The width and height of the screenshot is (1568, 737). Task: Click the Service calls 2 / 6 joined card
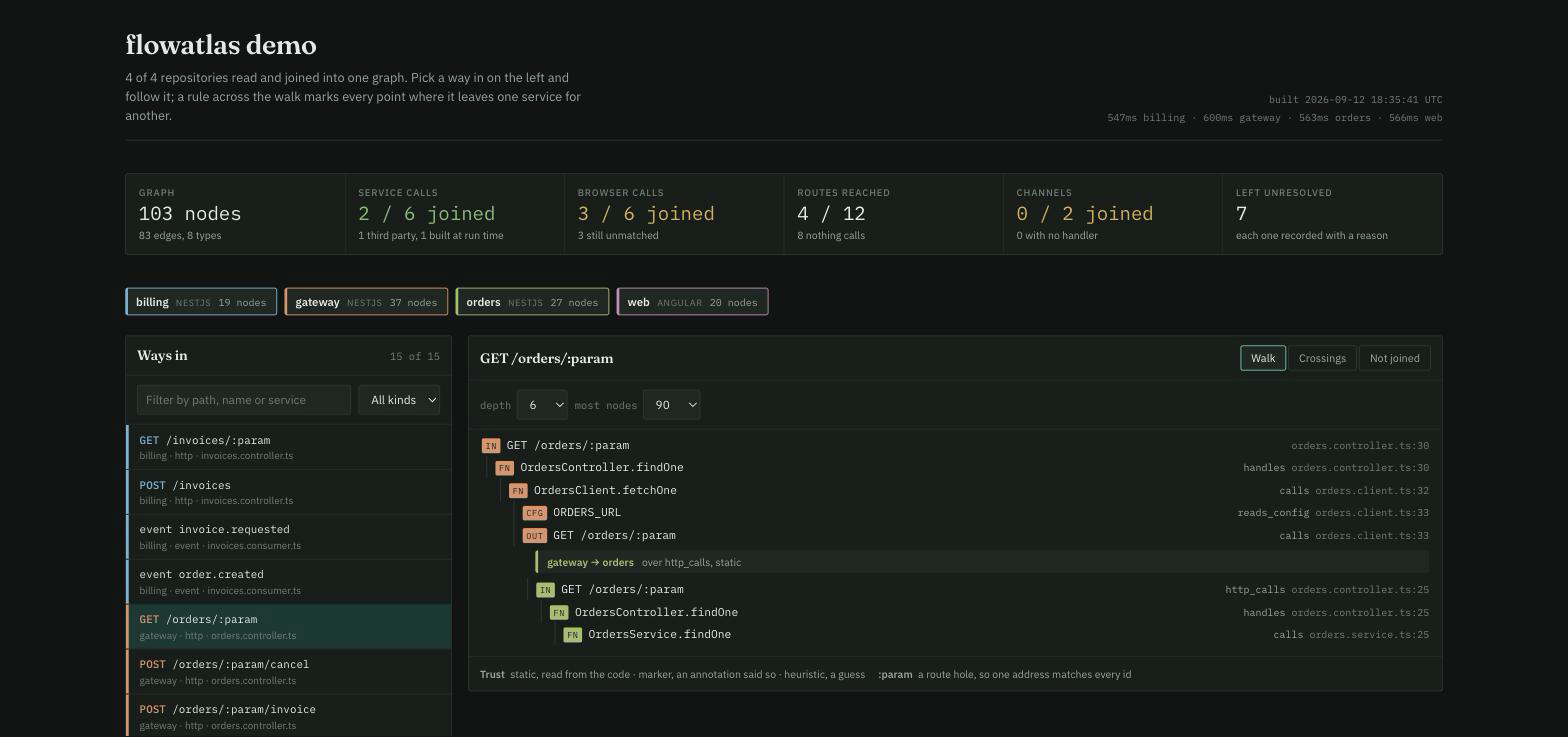[x=455, y=214]
